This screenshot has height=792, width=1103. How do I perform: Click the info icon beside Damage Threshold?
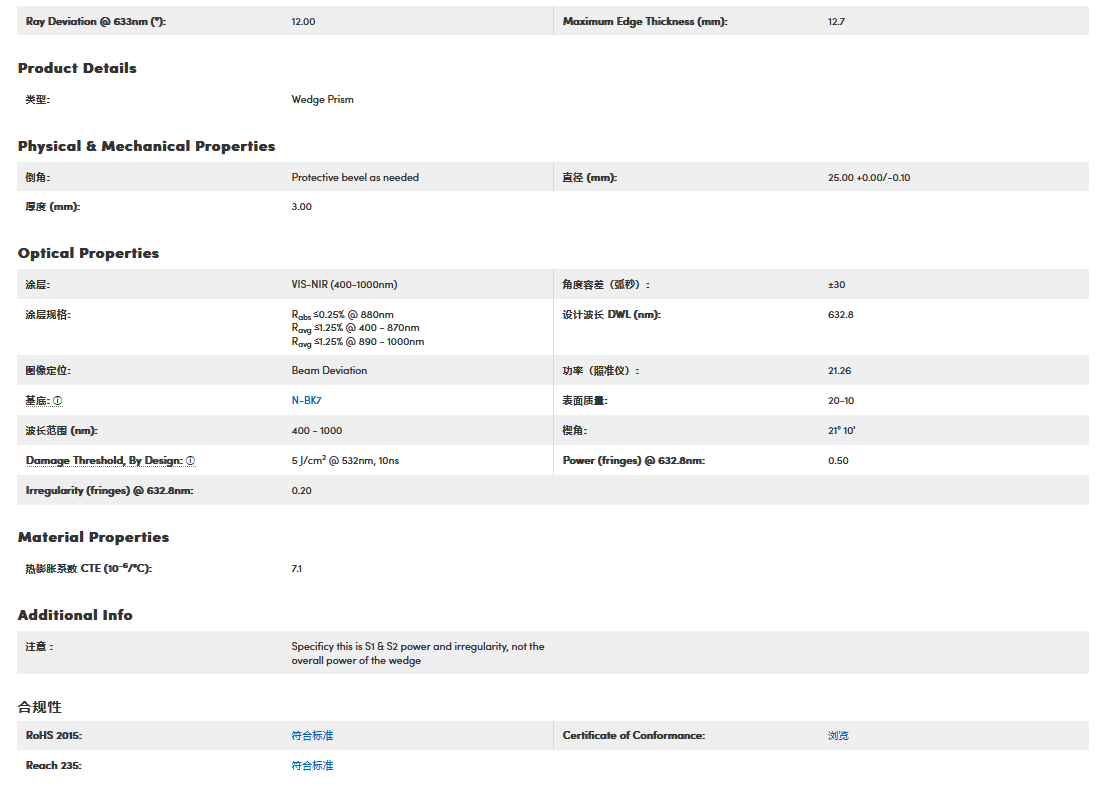pos(190,461)
